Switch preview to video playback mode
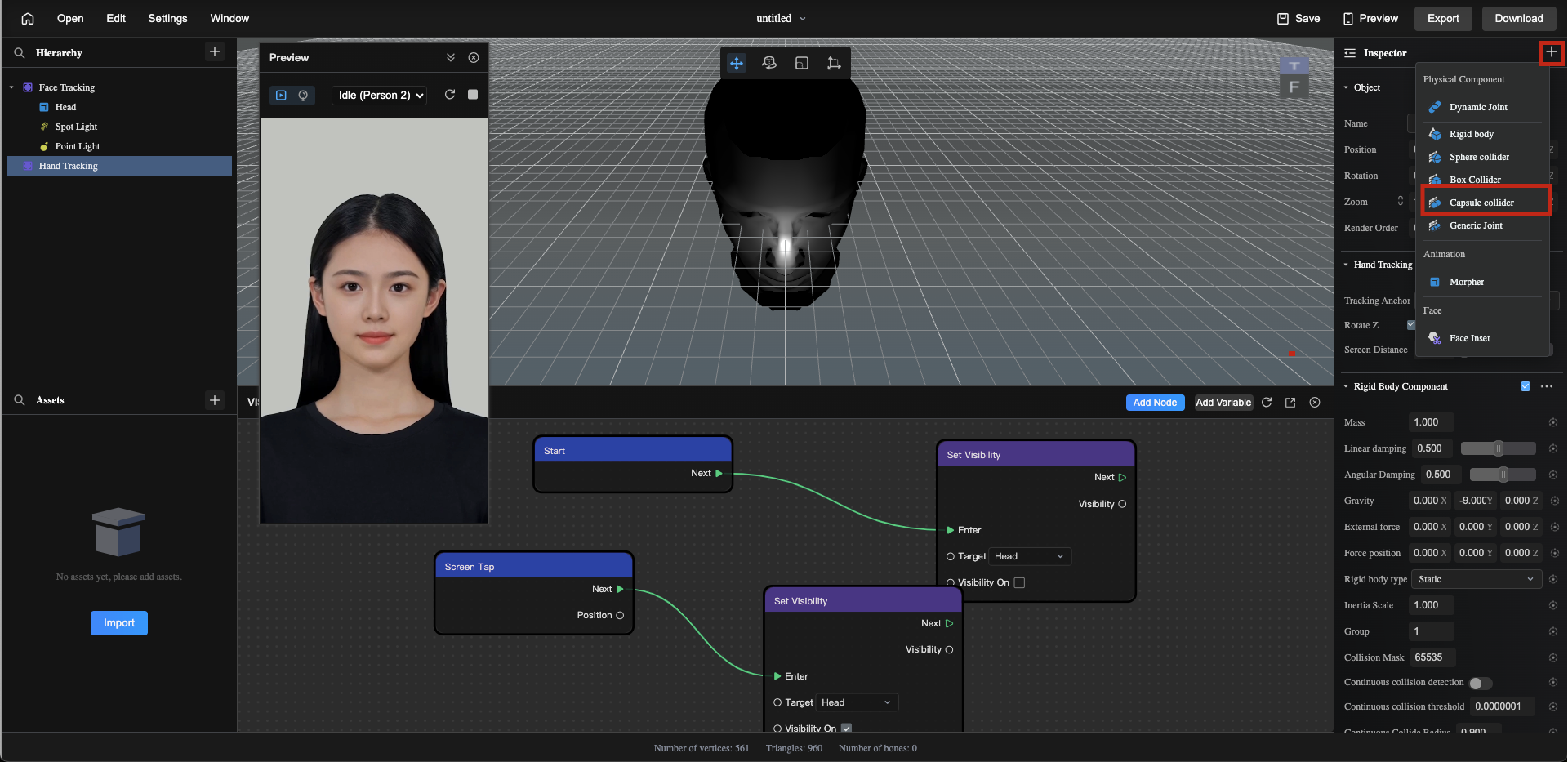The width and height of the screenshot is (1568, 762). (281, 95)
